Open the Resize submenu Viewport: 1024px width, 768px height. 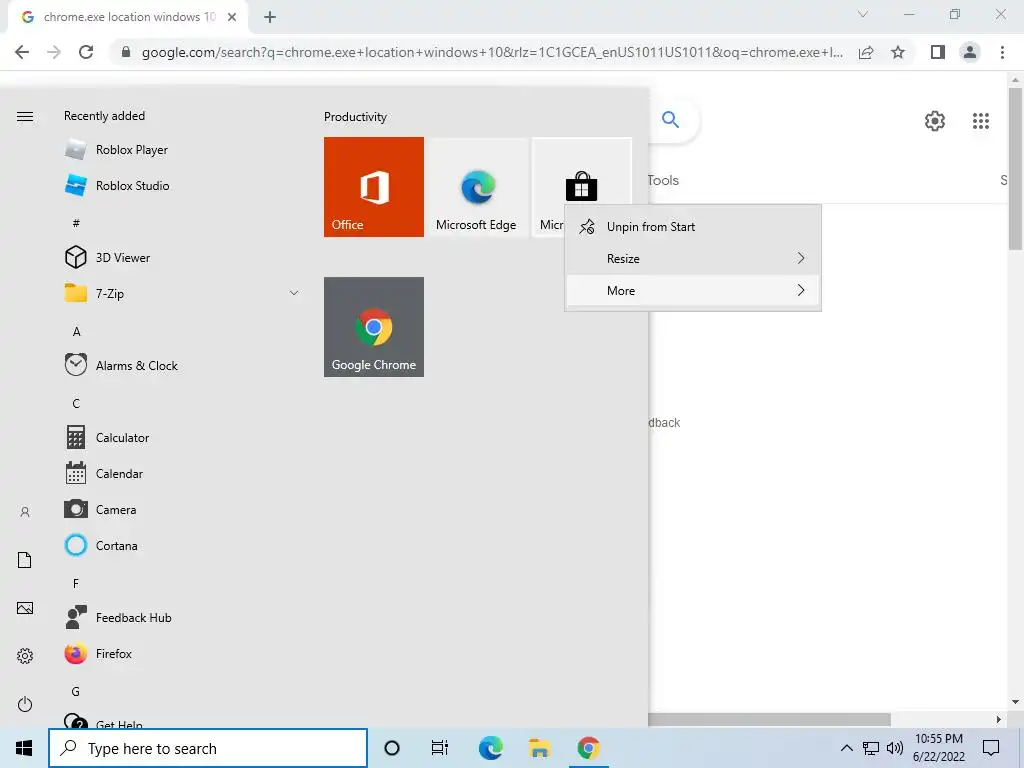tap(692, 259)
